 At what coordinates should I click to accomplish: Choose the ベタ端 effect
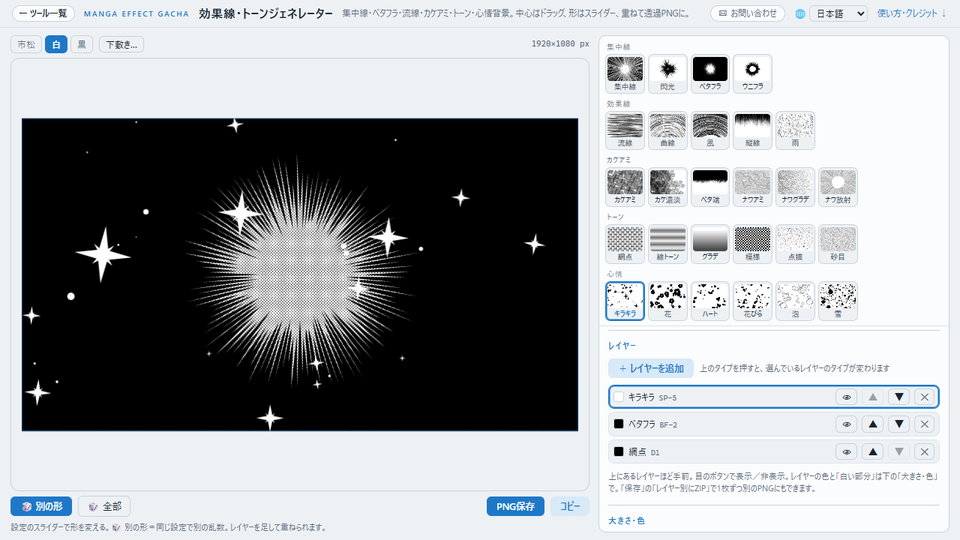point(710,187)
